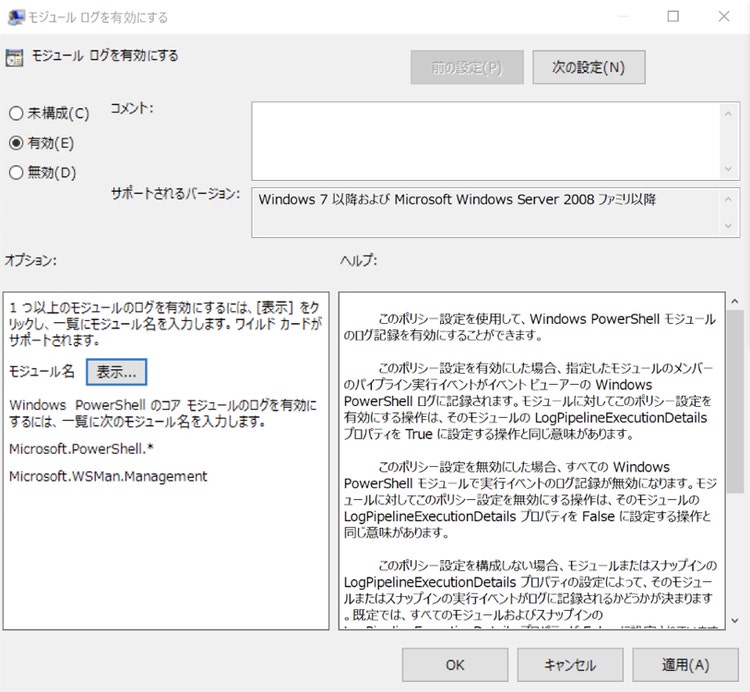Viewport: 750px width, 692px height.
Task: Click the キャンセル button
Action: (x=570, y=665)
